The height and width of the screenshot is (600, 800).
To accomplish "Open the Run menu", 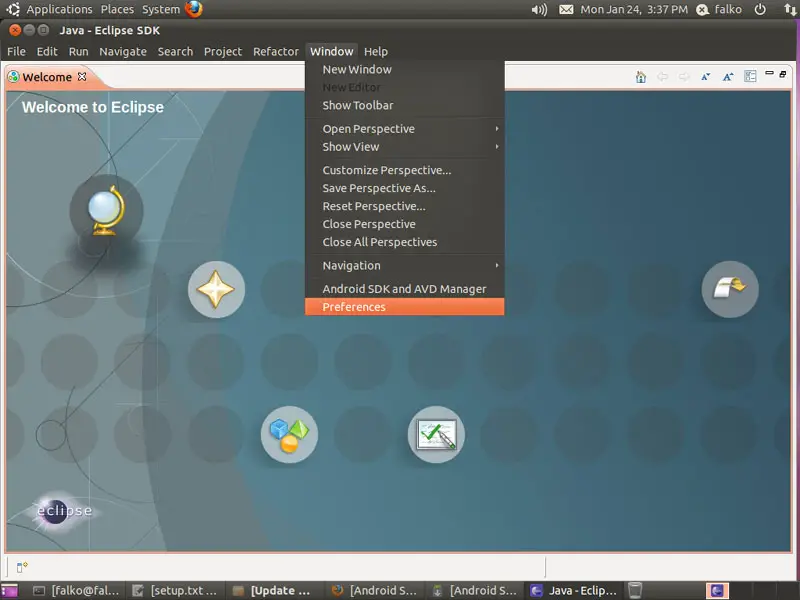I will tap(79, 52).
